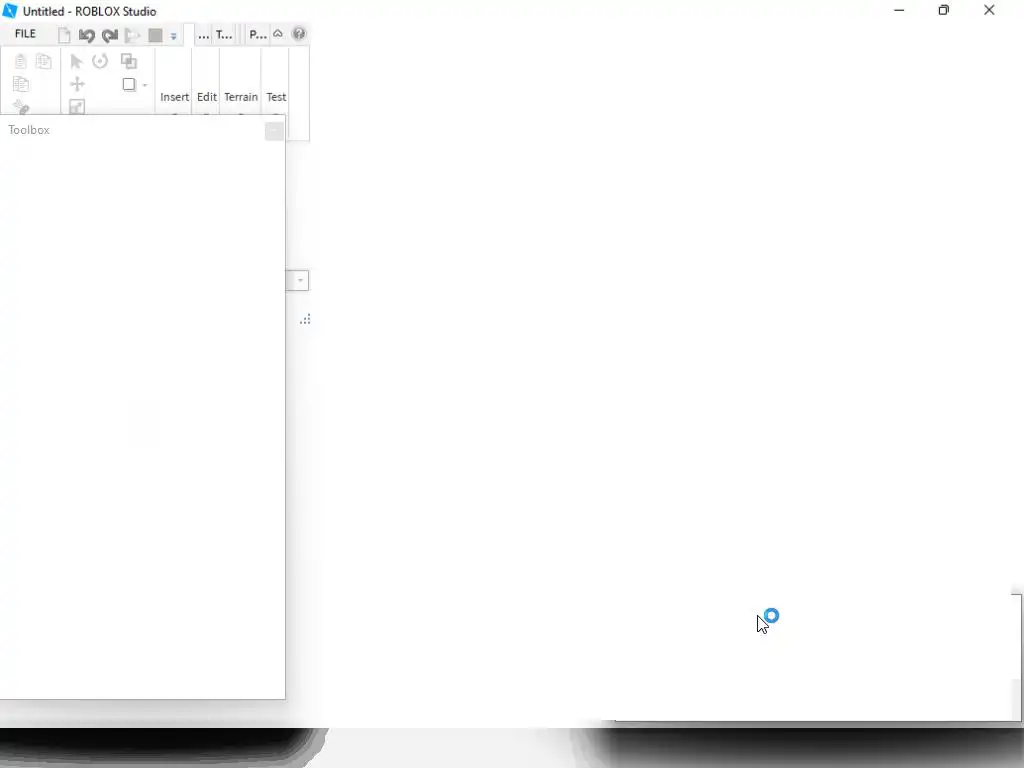The width and height of the screenshot is (1024, 768).
Task: Click the Duplicate icon below Paste
Action: coord(21,84)
